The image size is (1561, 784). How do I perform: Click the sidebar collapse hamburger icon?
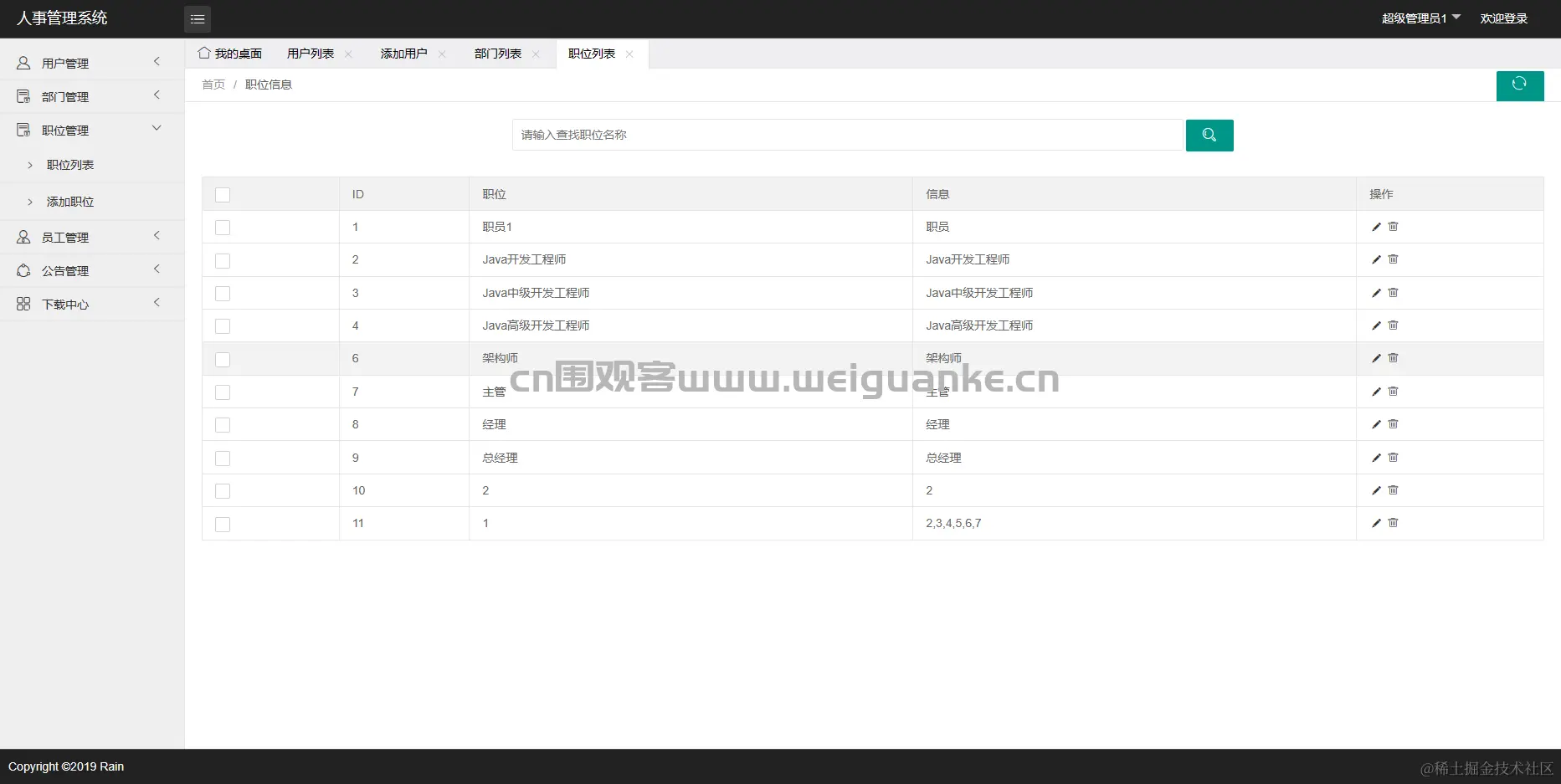[198, 18]
